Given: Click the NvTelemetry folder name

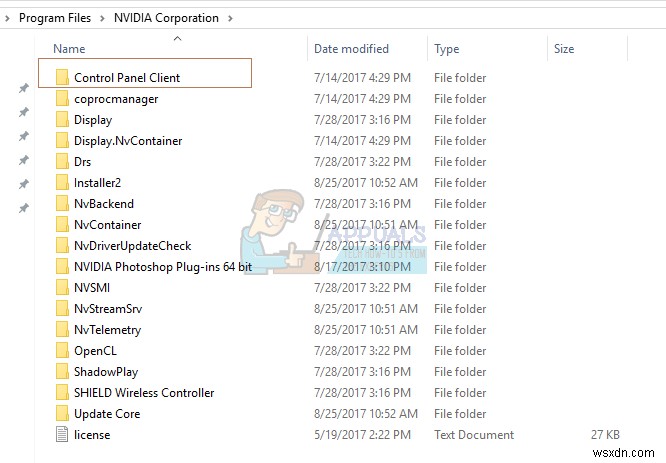Looking at the screenshot, I should point(107,330).
